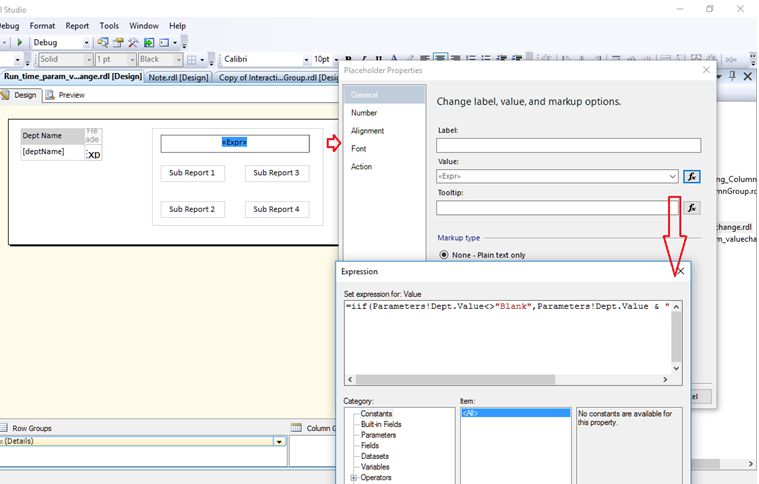Click the Row Groups panel icon

pos(6,428)
